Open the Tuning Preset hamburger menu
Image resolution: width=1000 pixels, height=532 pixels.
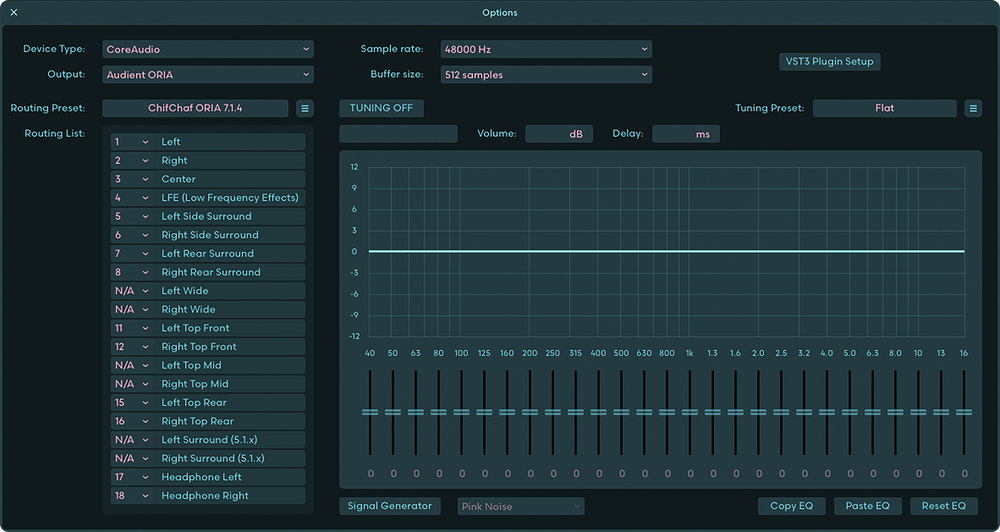973,108
